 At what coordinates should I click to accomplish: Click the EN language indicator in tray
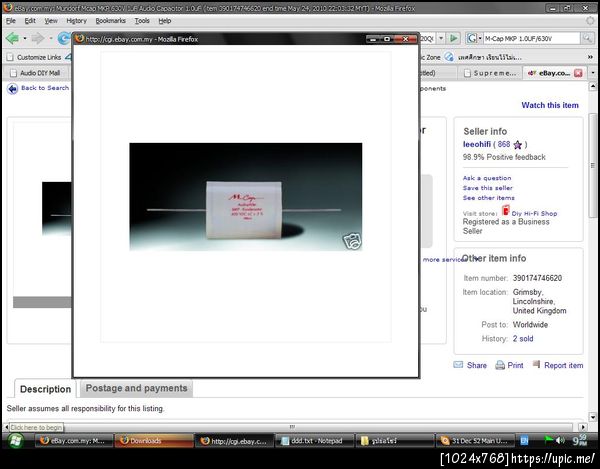[x=524, y=441]
